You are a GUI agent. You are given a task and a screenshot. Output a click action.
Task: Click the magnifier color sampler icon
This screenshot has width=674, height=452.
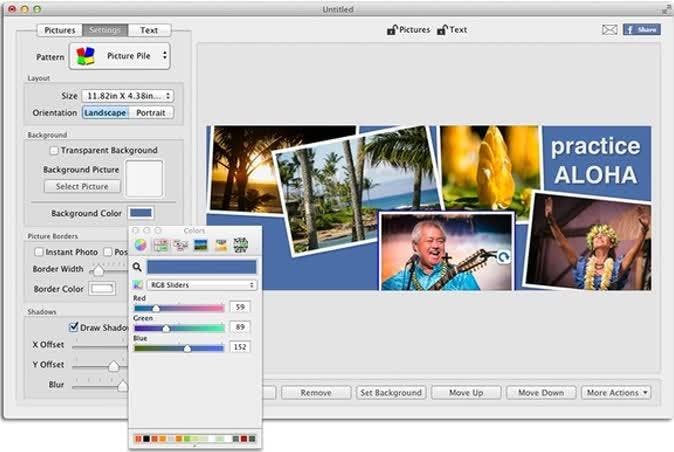coord(137,267)
